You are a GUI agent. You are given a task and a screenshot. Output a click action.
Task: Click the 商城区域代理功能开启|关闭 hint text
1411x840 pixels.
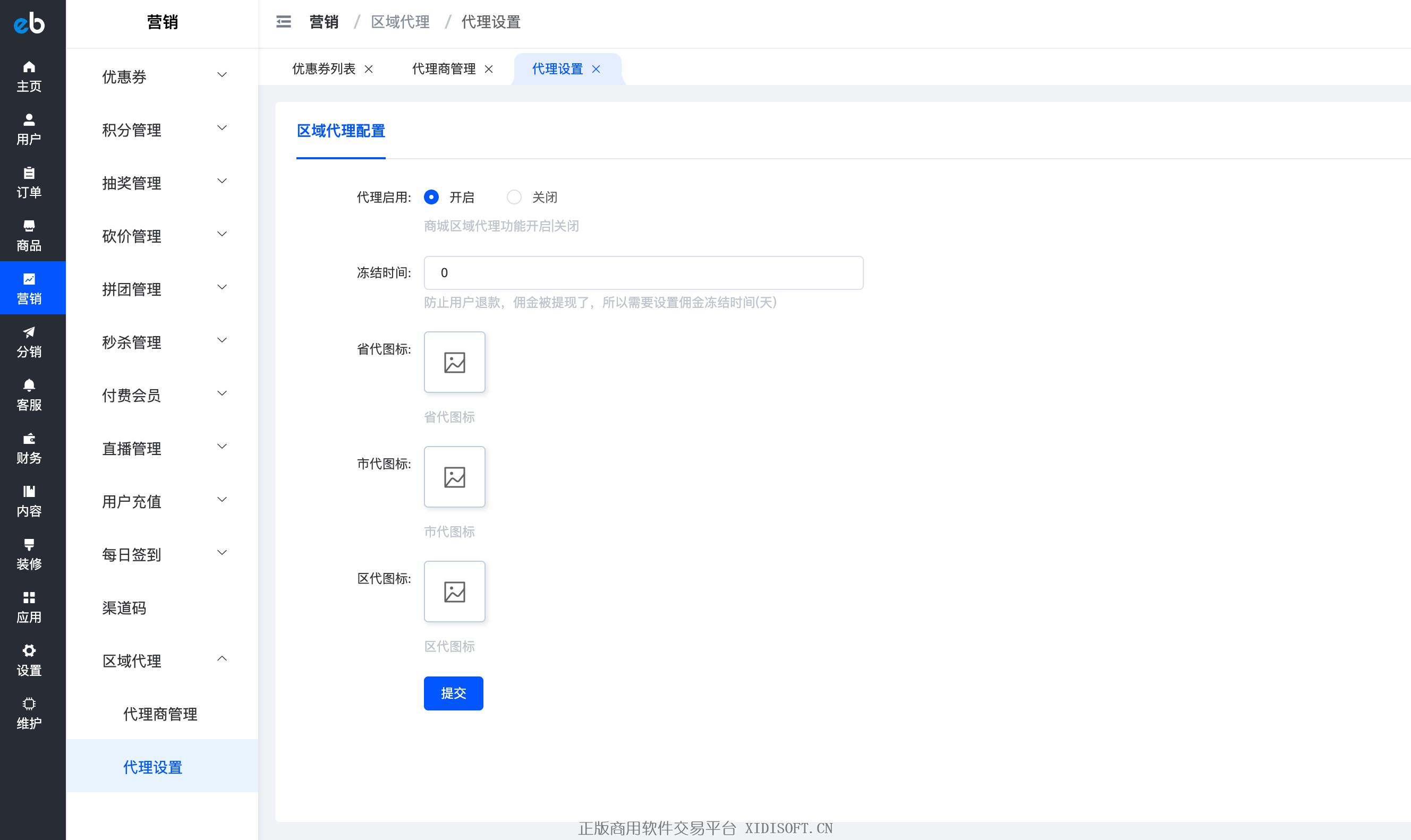click(501, 226)
